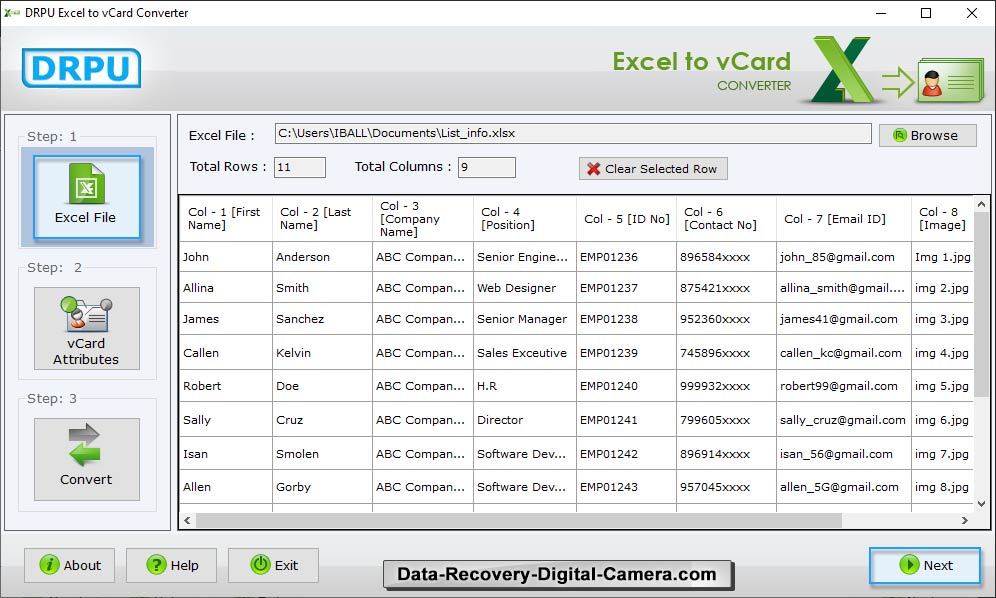
Task: Click the vCard contact card graphic
Action: 951,80
